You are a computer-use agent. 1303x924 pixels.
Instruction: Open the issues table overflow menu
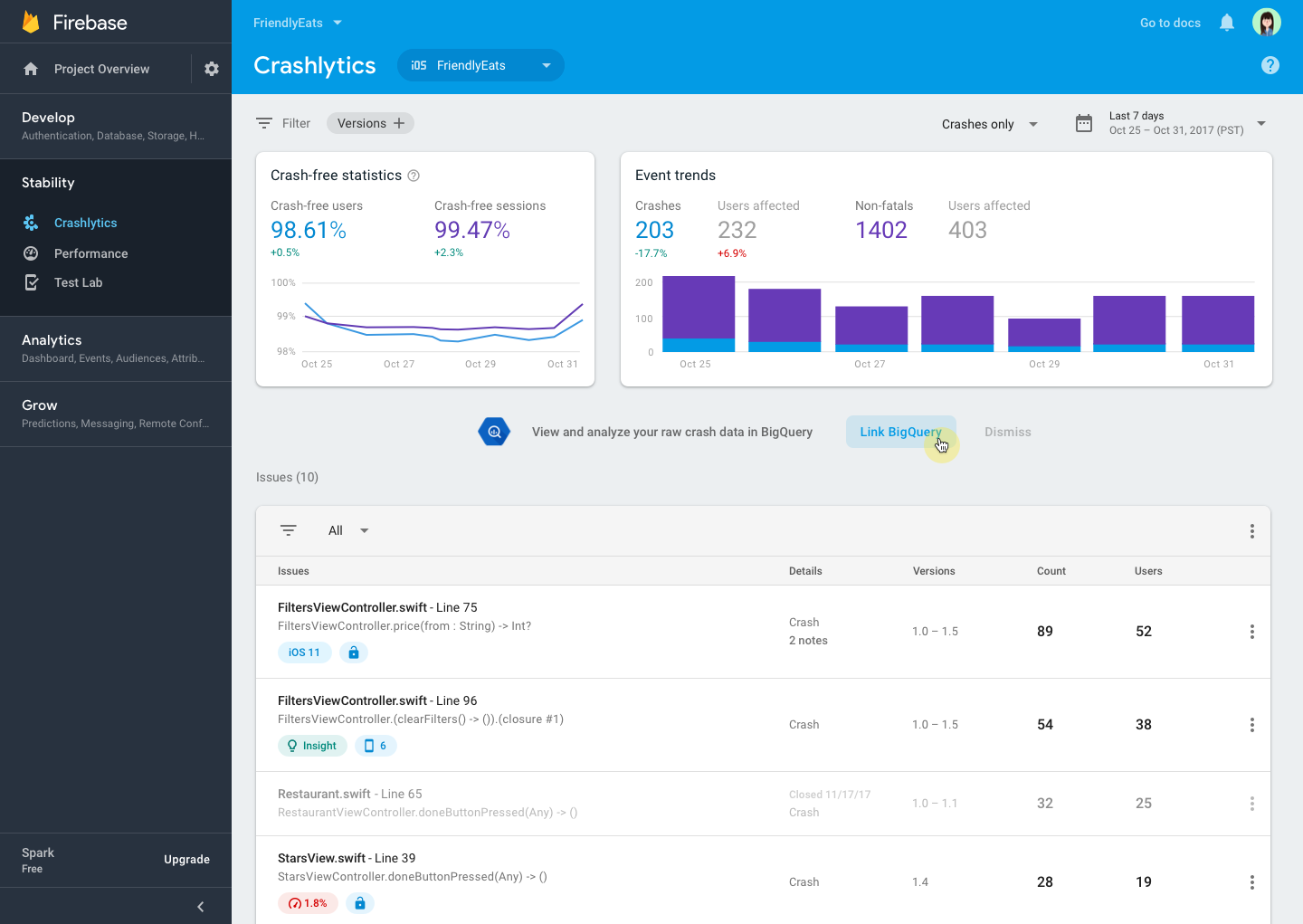[1251, 531]
